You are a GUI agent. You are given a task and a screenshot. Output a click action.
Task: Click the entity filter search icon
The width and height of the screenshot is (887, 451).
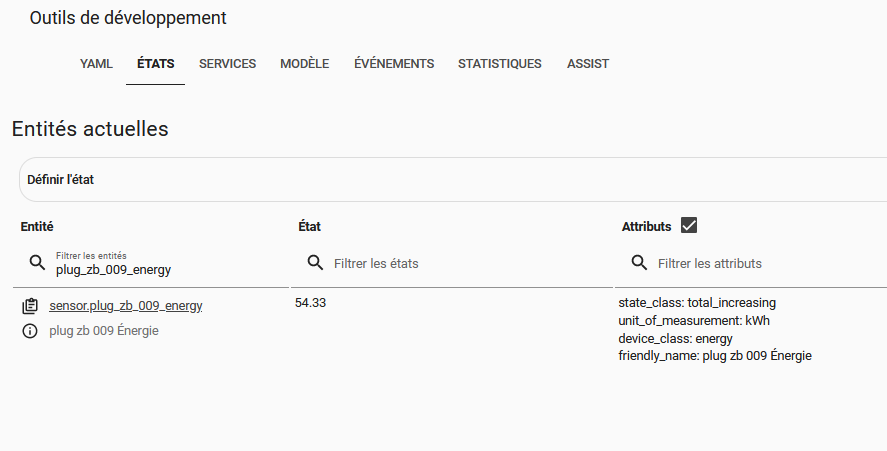click(x=37, y=263)
